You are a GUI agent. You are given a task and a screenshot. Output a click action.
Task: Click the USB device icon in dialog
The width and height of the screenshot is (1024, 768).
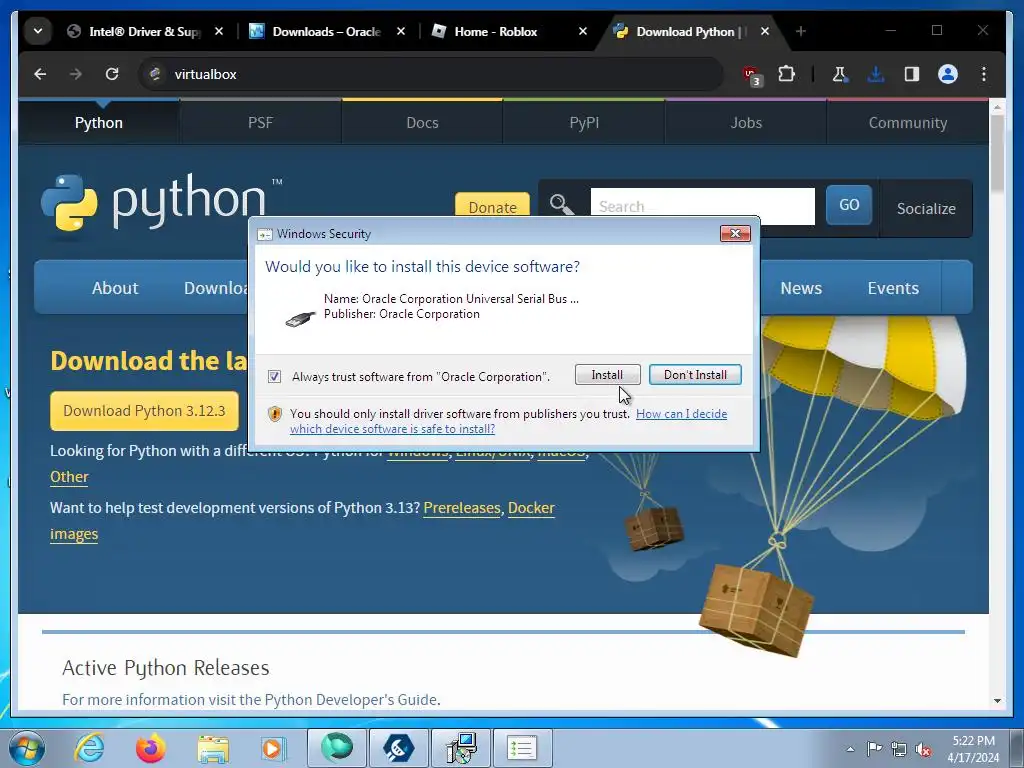tap(300, 319)
